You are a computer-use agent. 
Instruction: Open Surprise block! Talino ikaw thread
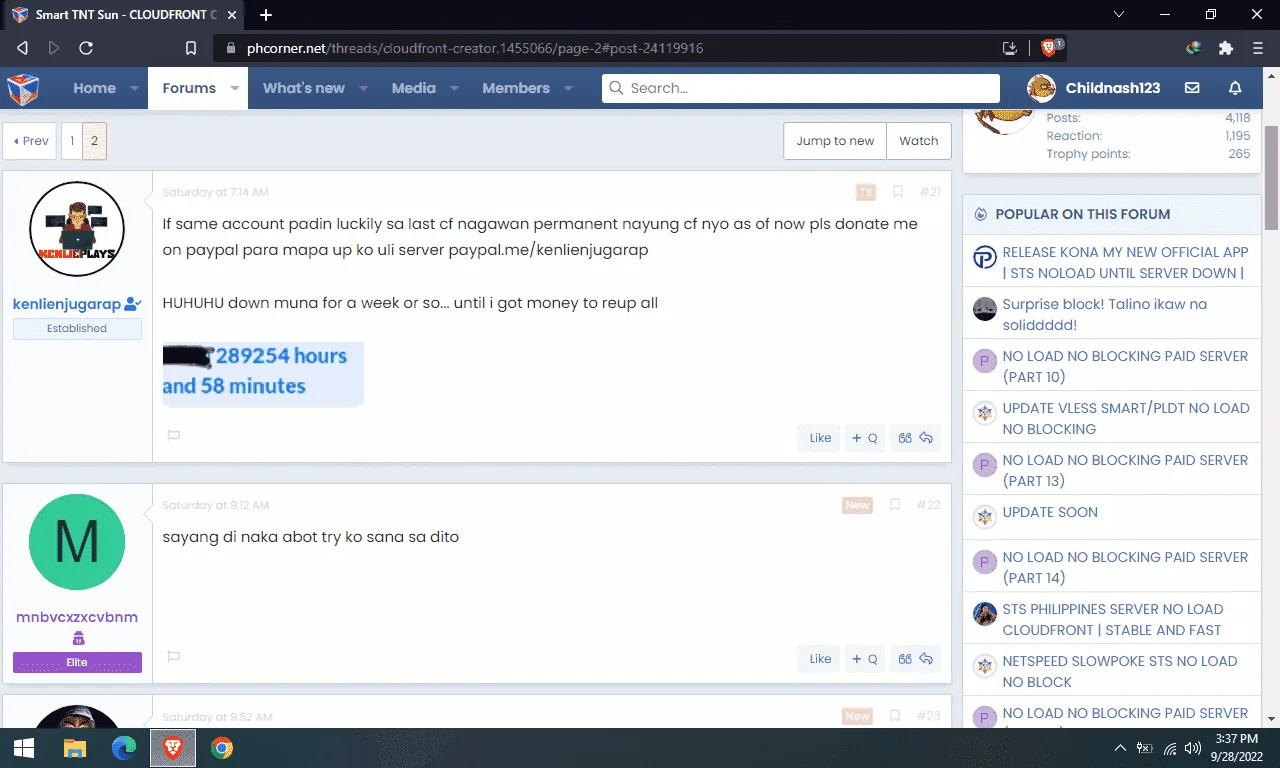1105,314
